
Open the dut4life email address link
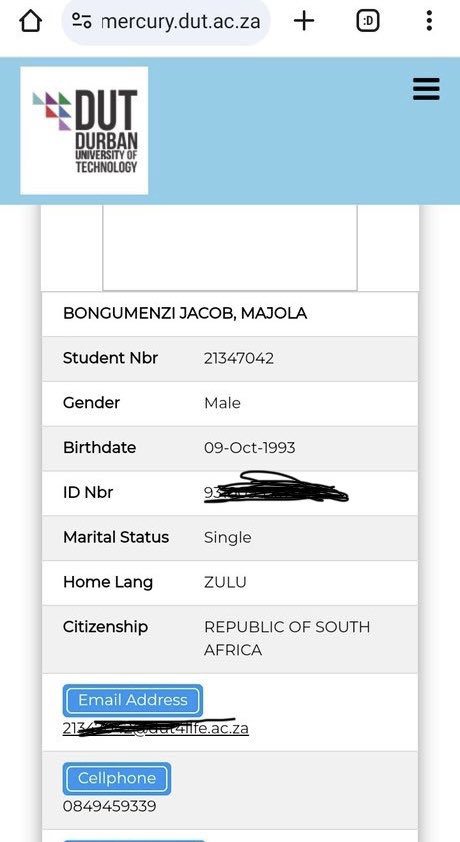click(x=156, y=728)
